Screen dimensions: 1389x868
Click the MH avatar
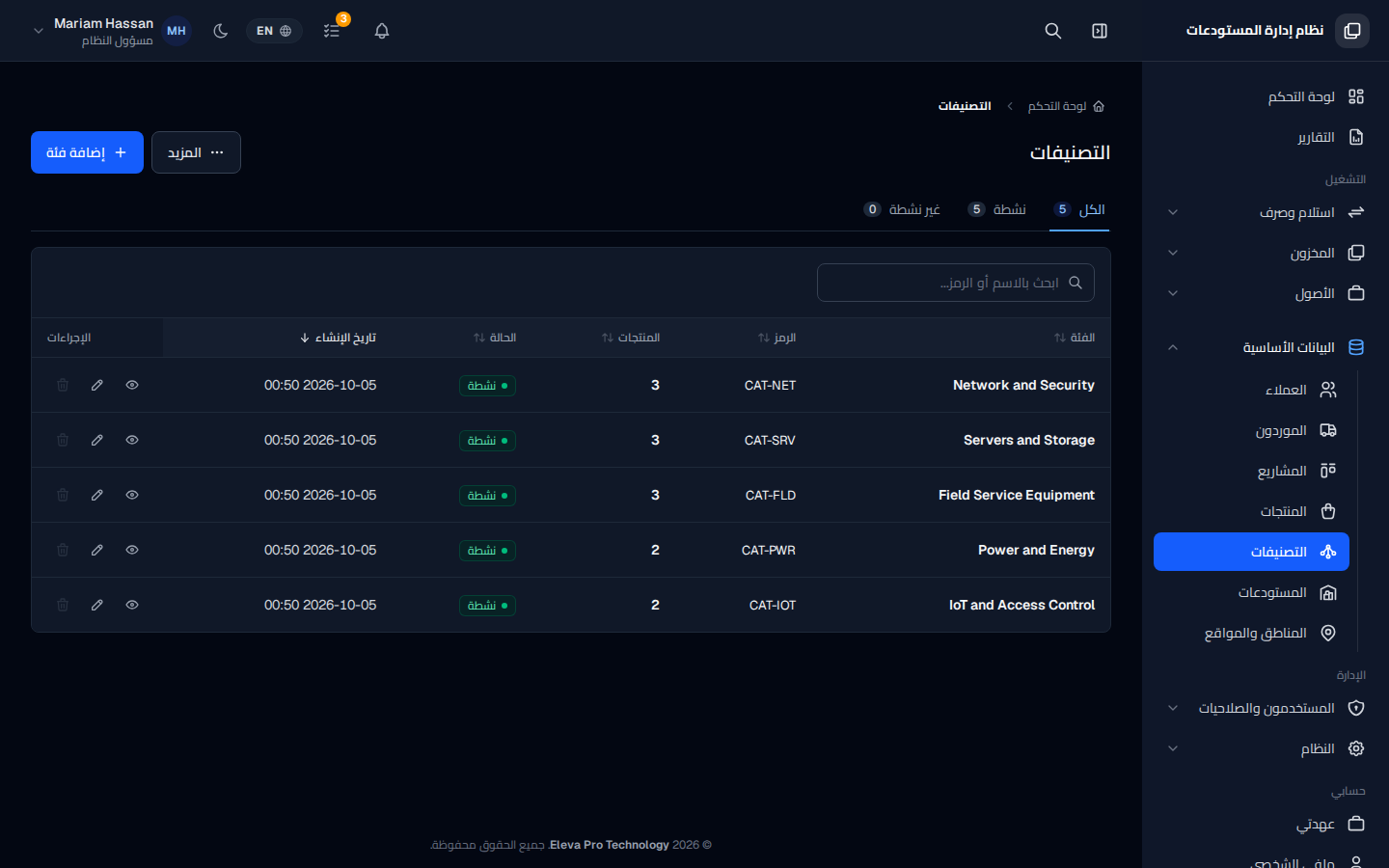coord(177,31)
